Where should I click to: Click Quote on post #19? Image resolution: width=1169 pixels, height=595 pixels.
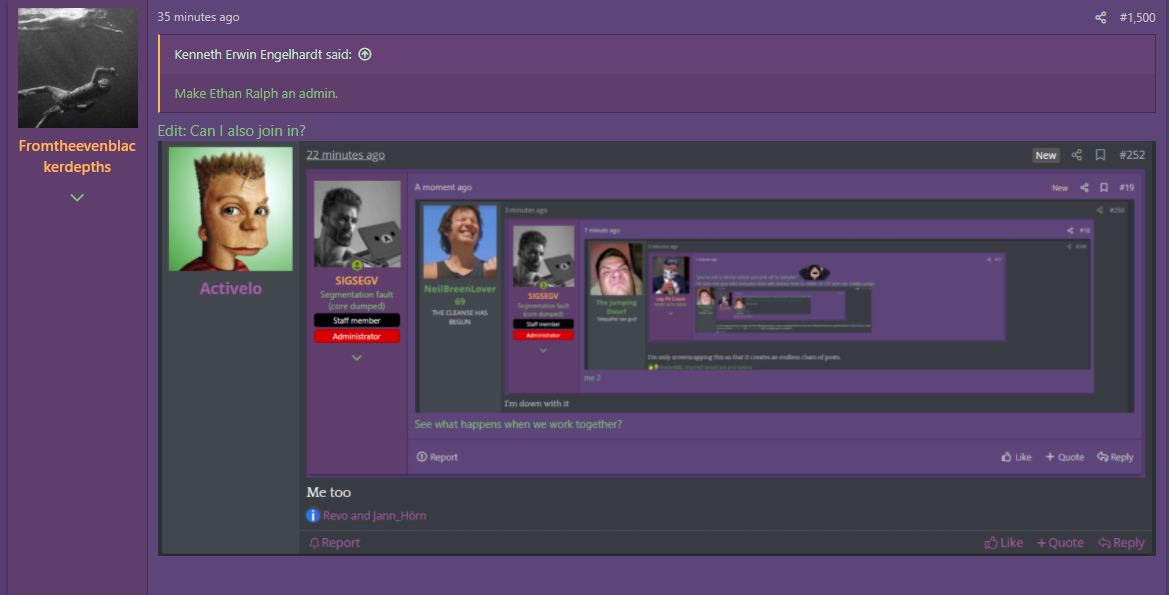click(1065, 457)
